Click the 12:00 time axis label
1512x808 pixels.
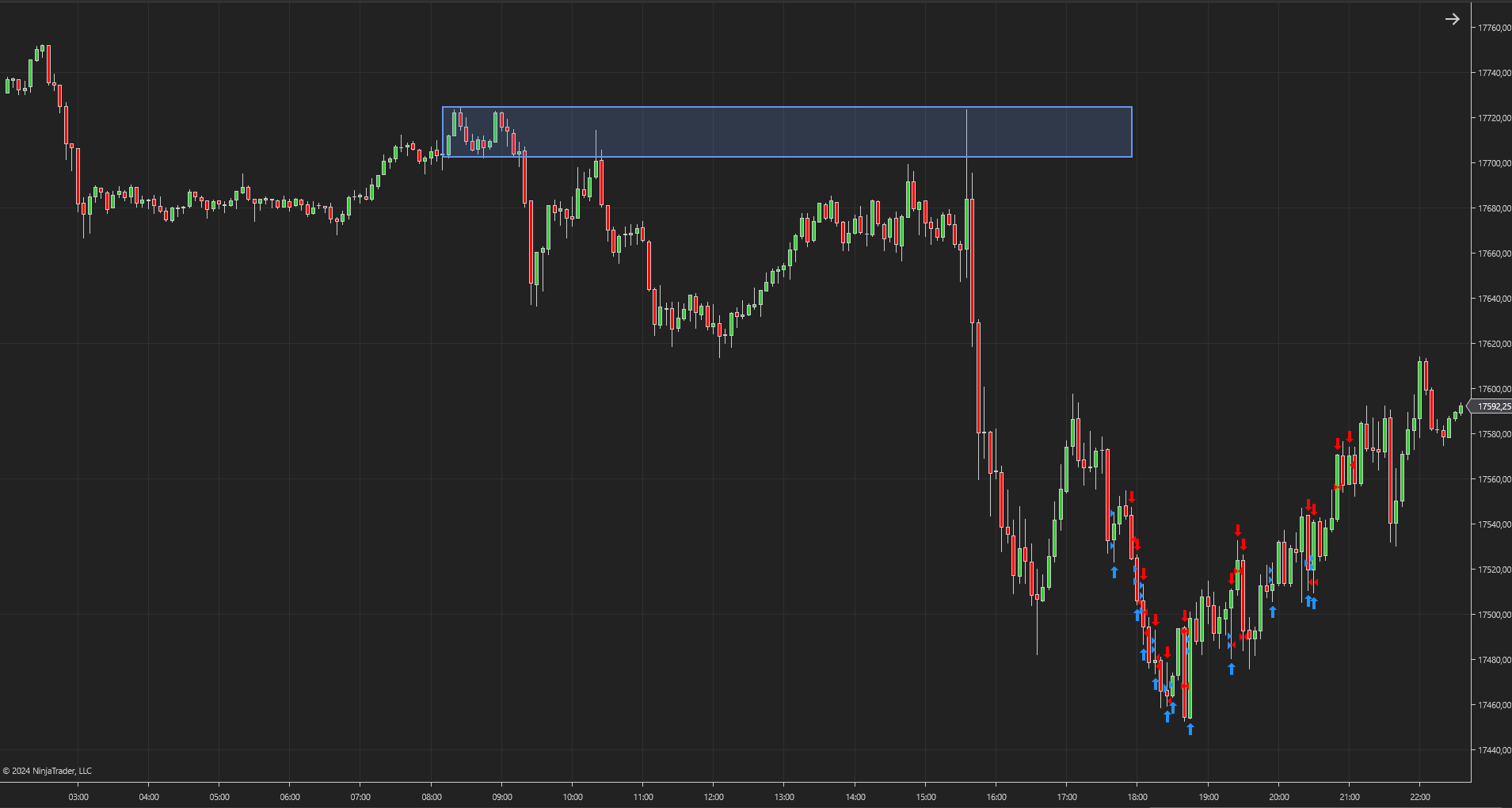[714, 797]
